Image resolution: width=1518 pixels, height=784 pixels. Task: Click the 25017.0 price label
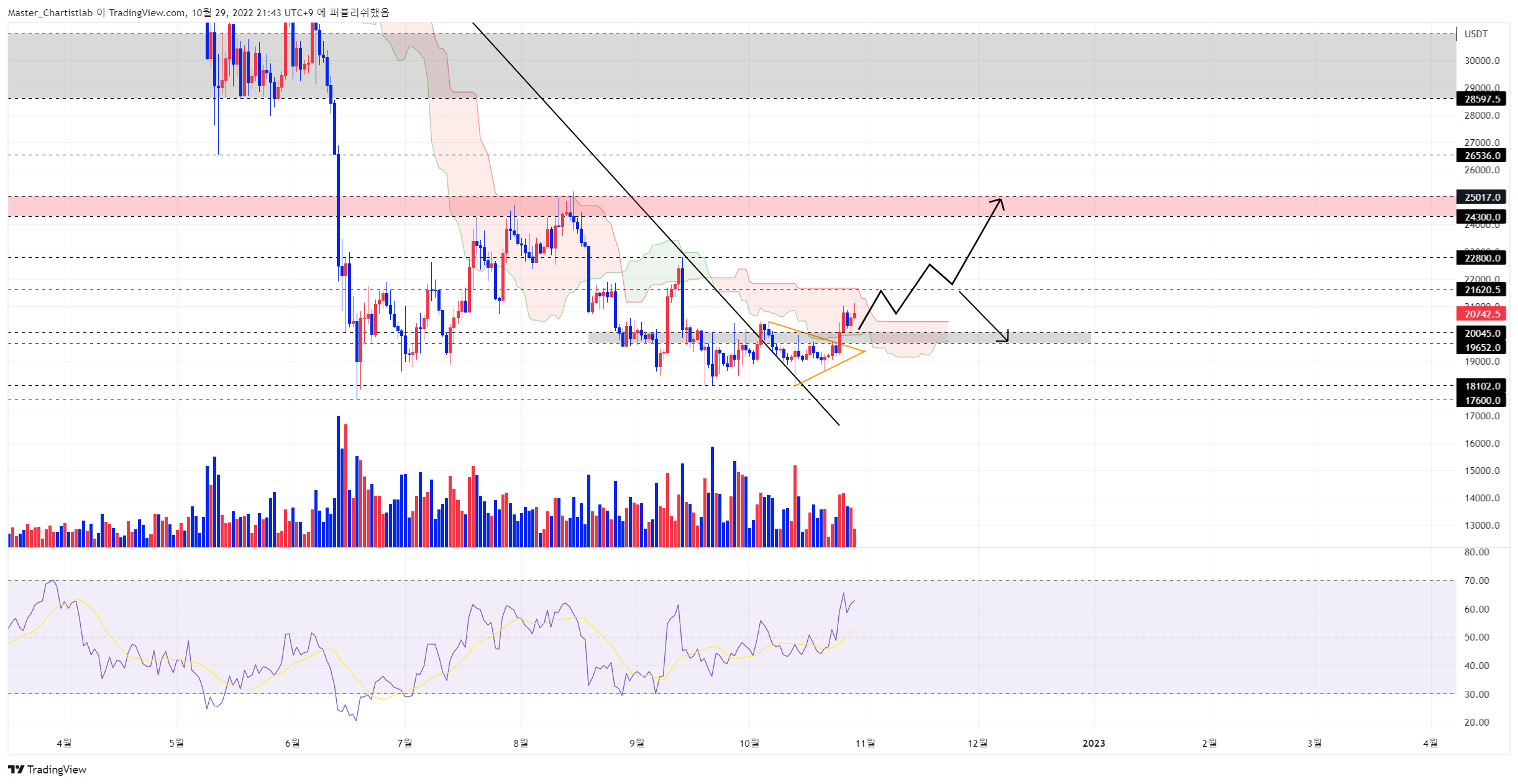(x=1482, y=197)
